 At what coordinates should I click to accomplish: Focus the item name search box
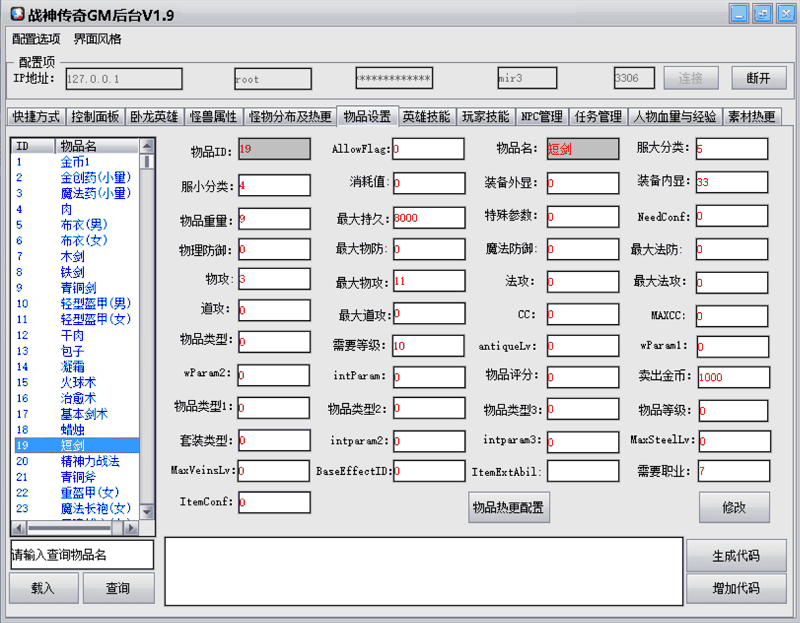81,554
